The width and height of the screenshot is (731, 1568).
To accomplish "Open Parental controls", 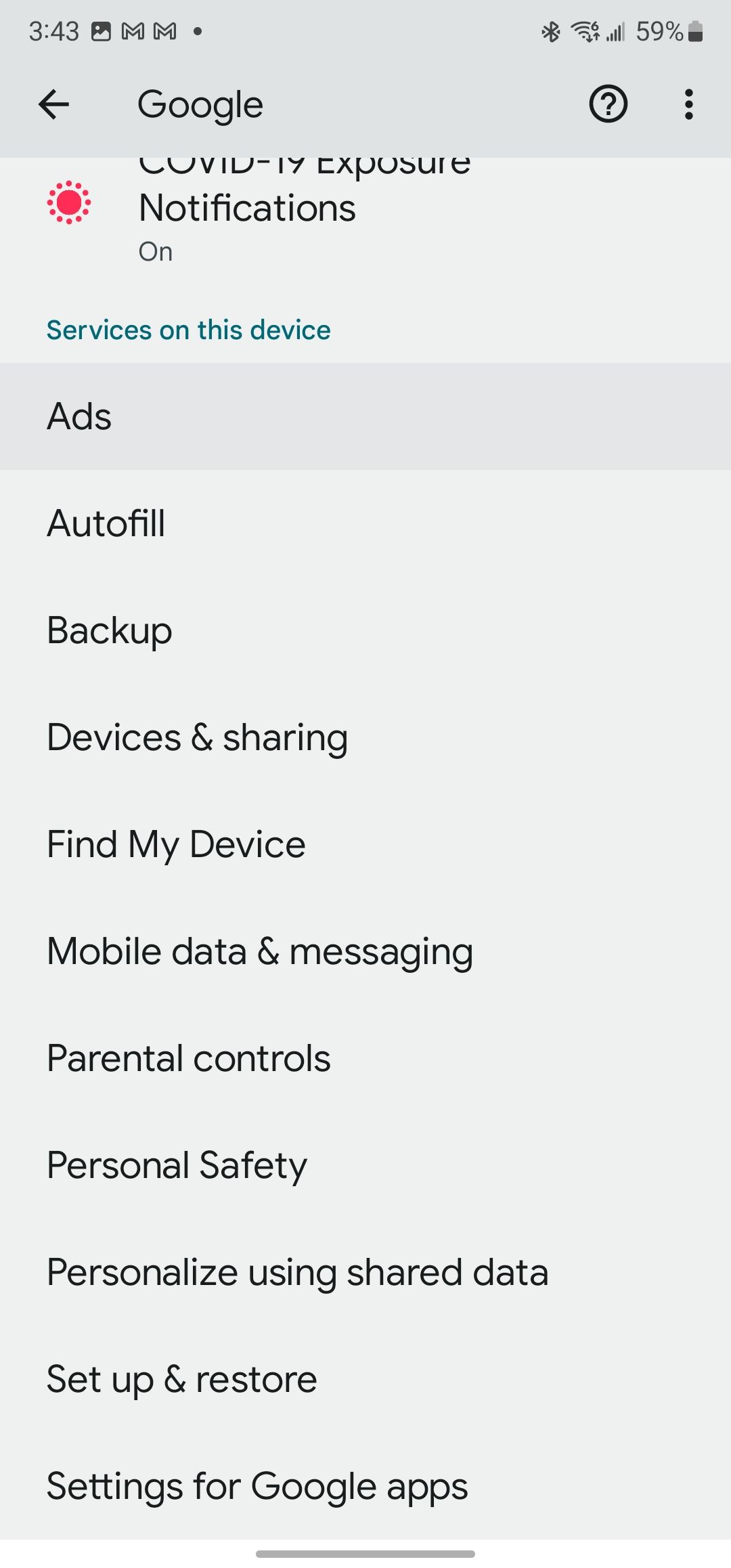I will 365,1057.
